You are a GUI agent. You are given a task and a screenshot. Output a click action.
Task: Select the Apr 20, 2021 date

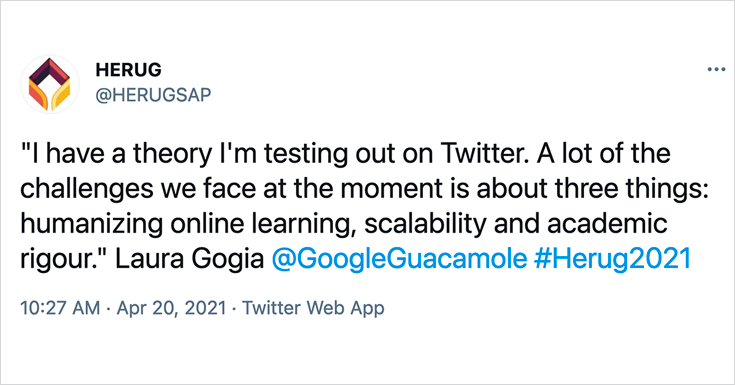point(172,308)
